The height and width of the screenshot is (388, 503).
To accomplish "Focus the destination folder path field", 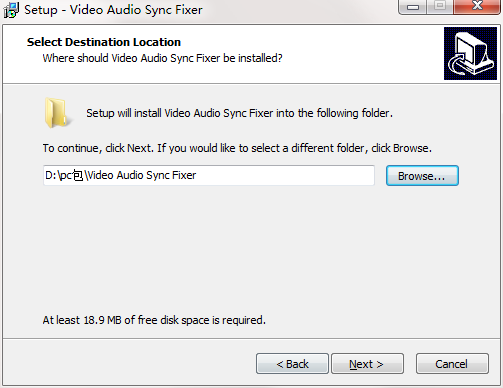I will (209, 175).
